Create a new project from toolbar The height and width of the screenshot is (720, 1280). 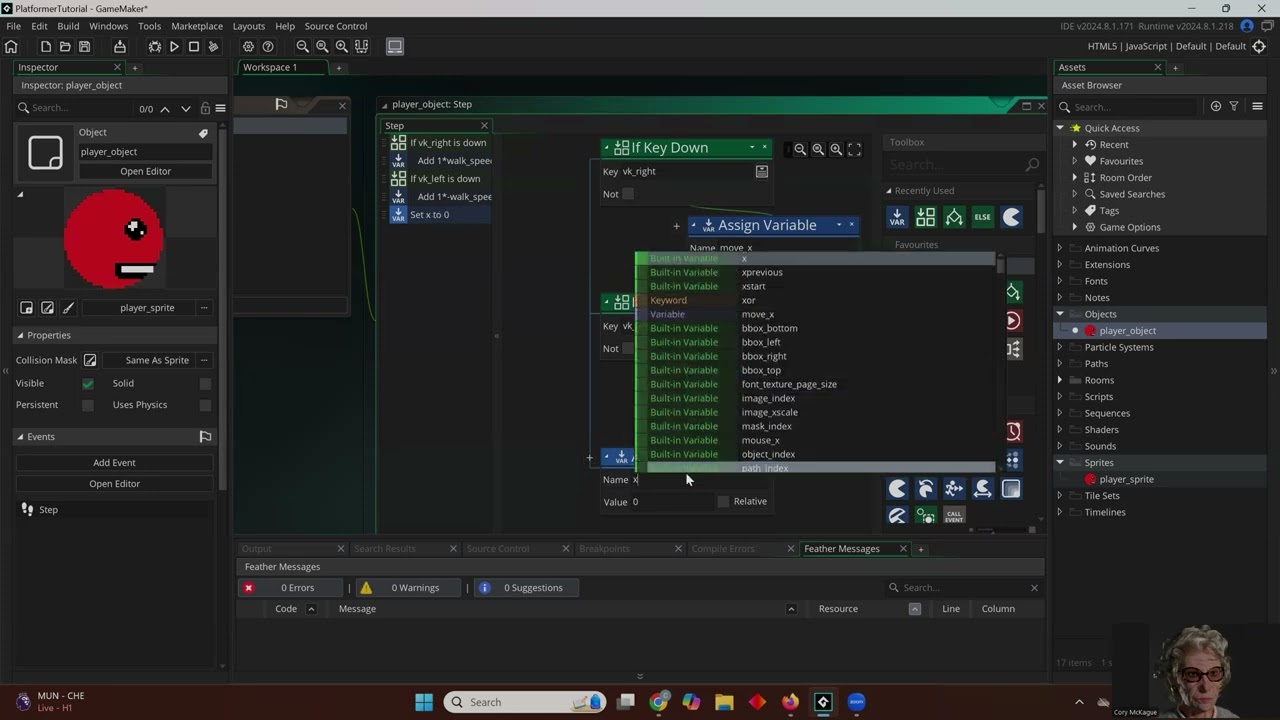tap(46, 46)
